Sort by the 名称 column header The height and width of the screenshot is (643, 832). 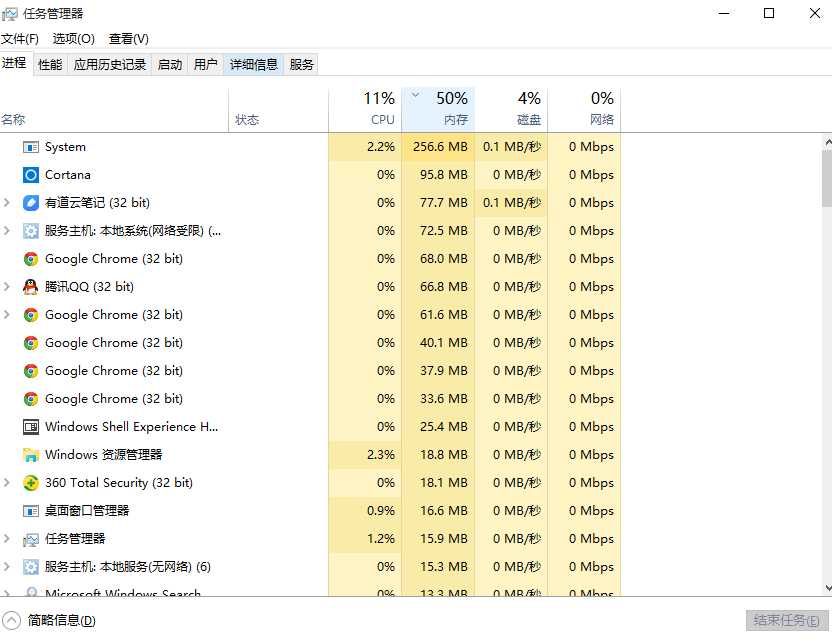point(114,110)
